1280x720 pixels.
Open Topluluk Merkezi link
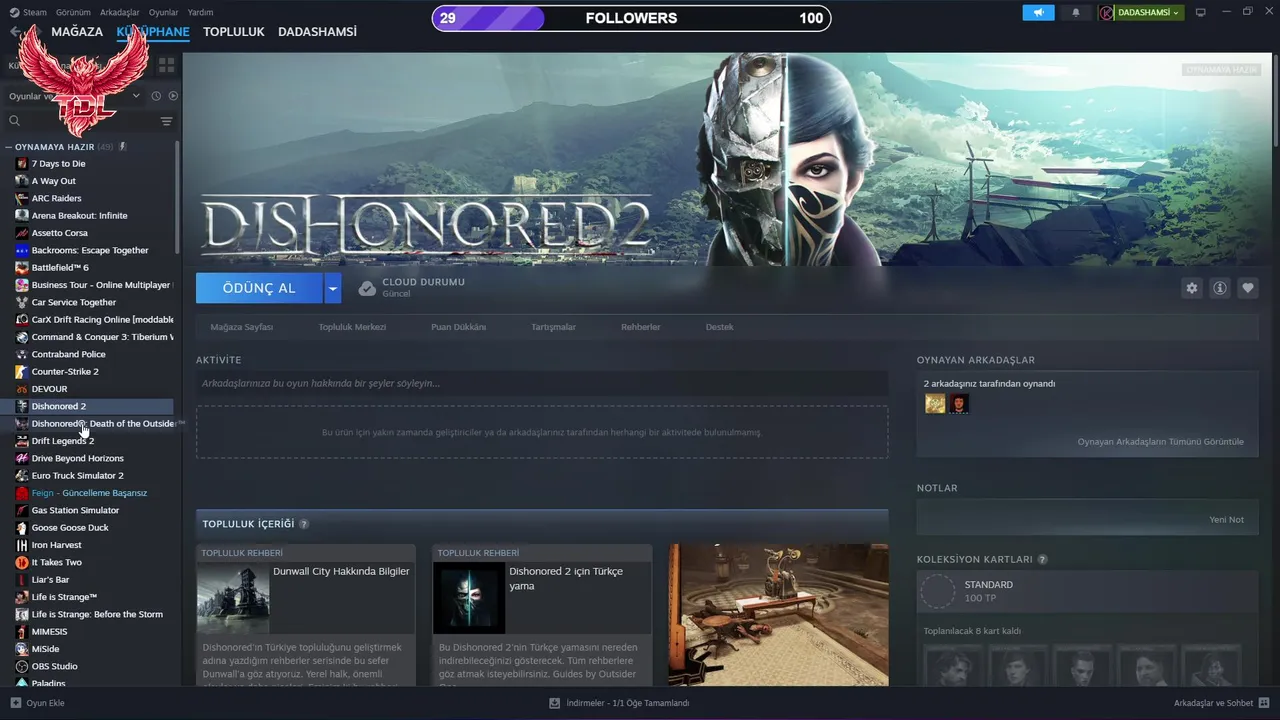click(352, 327)
